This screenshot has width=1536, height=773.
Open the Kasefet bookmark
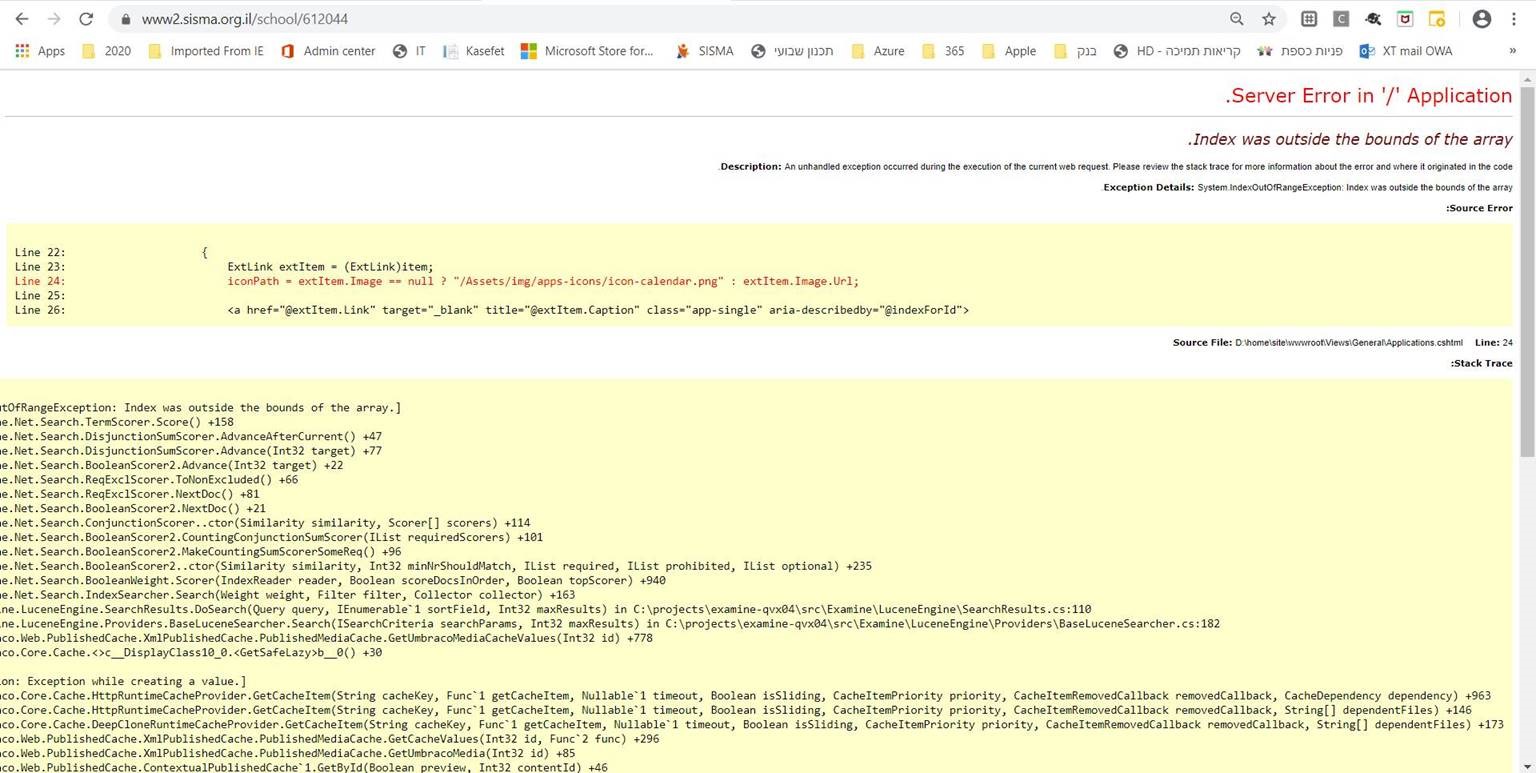473,51
